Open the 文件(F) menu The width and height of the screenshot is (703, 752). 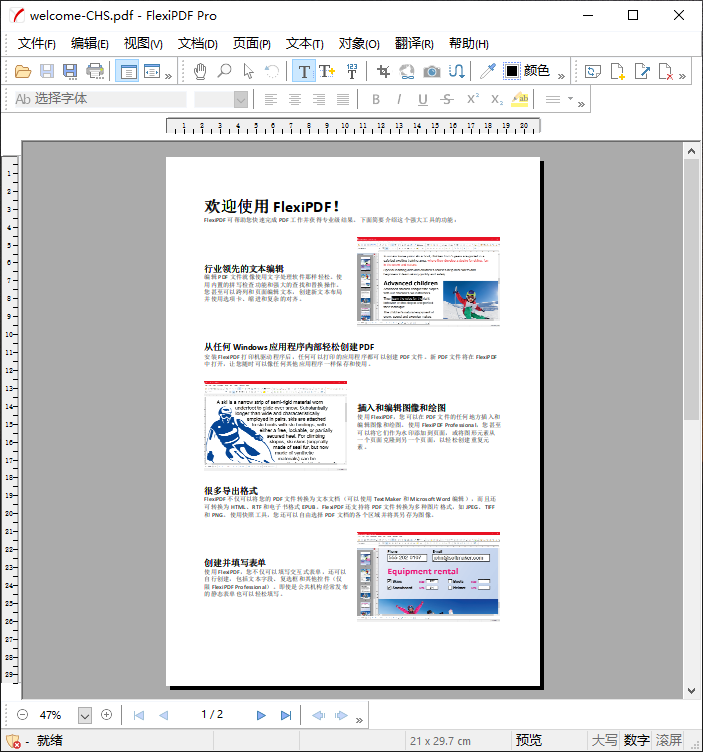(36, 44)
